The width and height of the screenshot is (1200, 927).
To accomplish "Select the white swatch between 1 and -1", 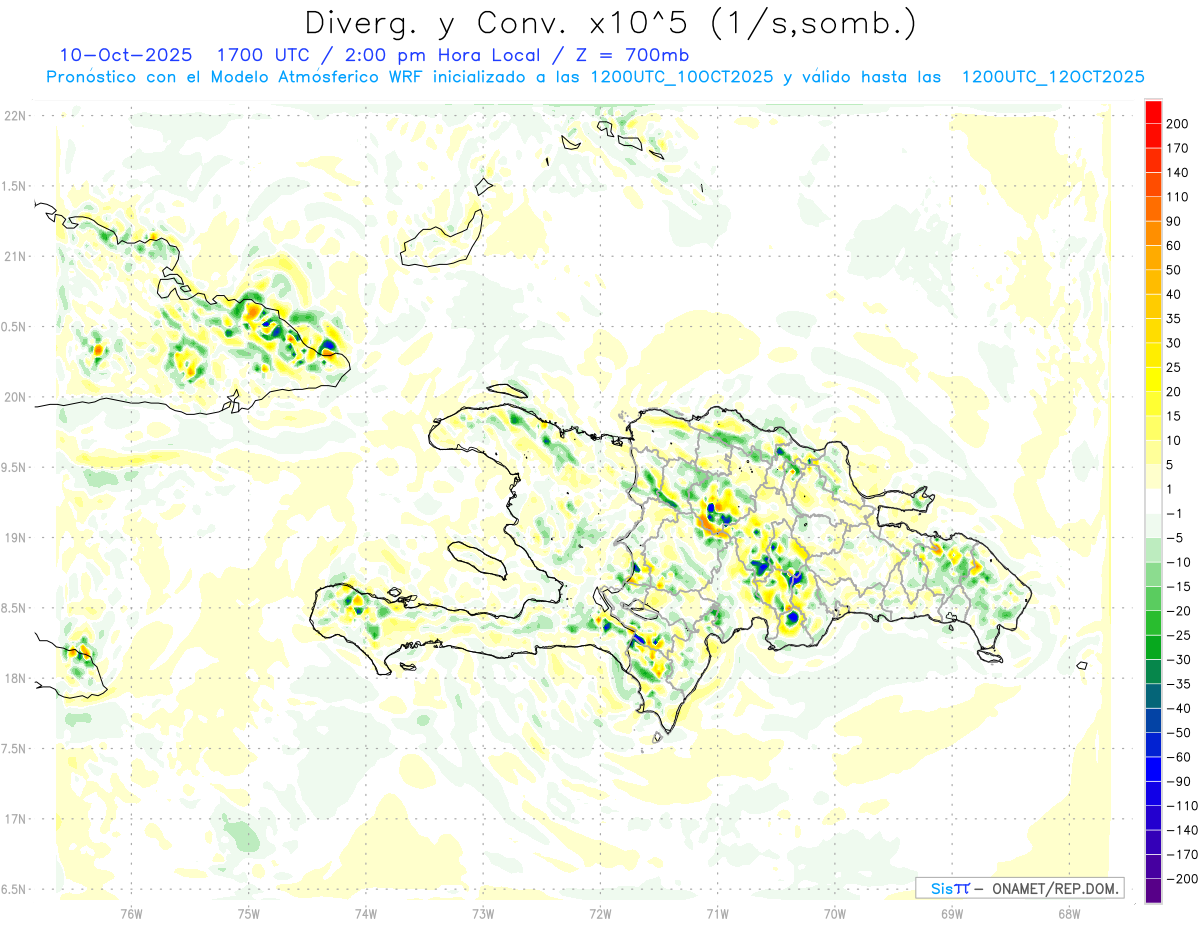I will click(1153, 501).
